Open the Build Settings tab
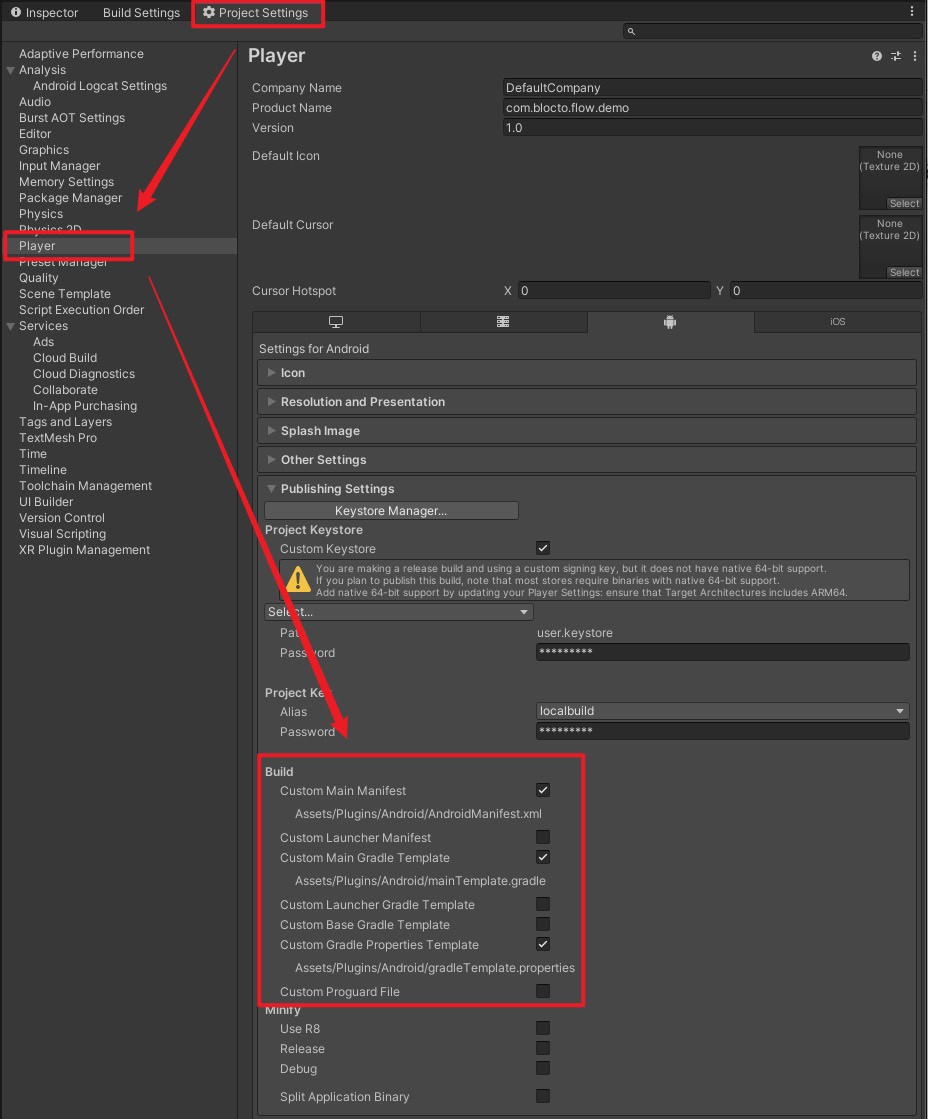This screenshot has height=1119, width=928. (x=140, y=12)
